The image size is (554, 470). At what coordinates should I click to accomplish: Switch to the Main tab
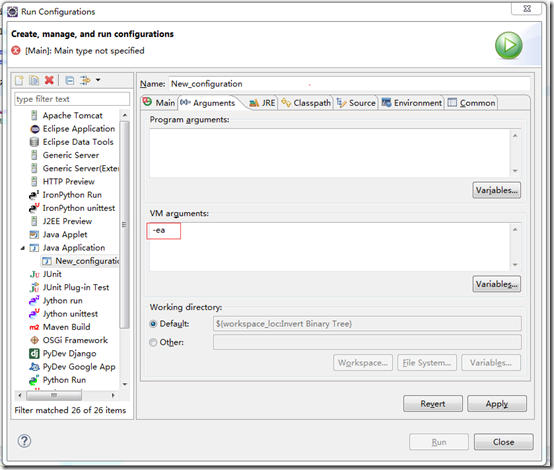(159, 103)
